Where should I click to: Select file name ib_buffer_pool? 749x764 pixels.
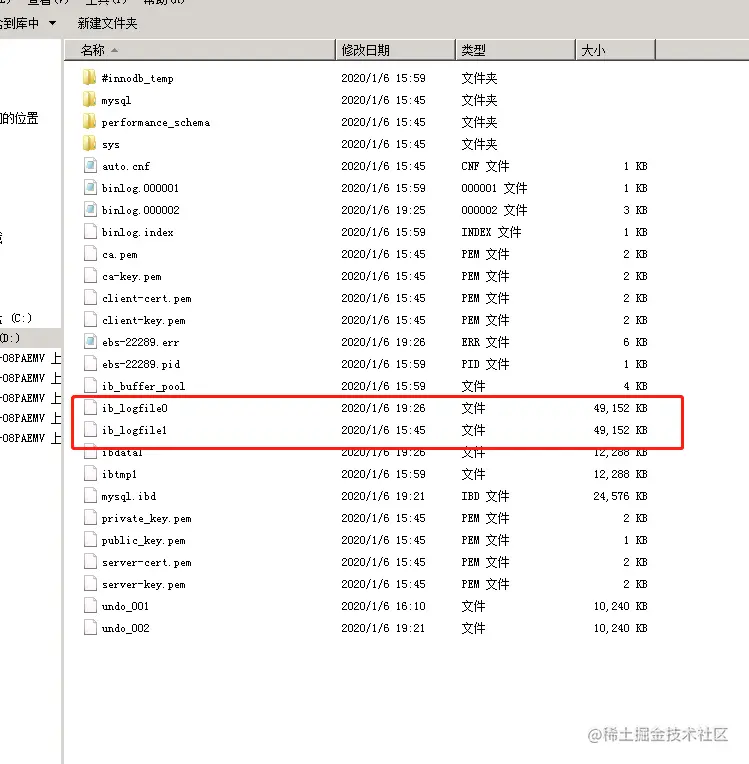[x=143, y=386]
